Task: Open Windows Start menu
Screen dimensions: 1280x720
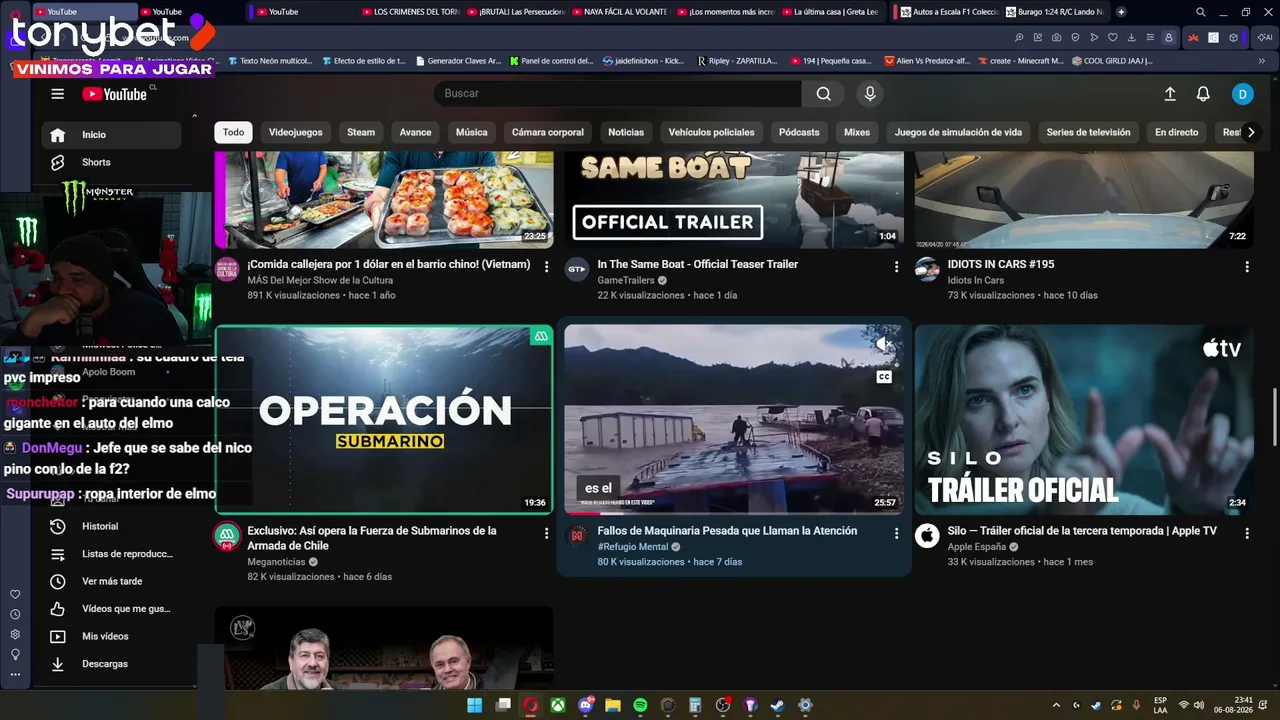Action: tap(475, 705)
